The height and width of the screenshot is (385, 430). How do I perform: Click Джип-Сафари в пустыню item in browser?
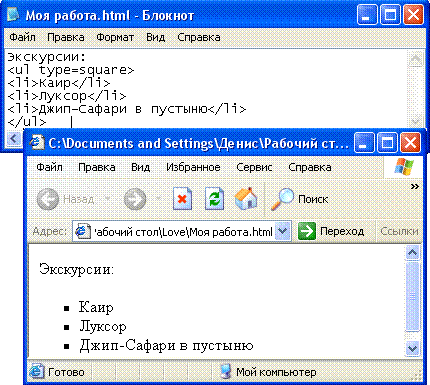coord(166,346)
